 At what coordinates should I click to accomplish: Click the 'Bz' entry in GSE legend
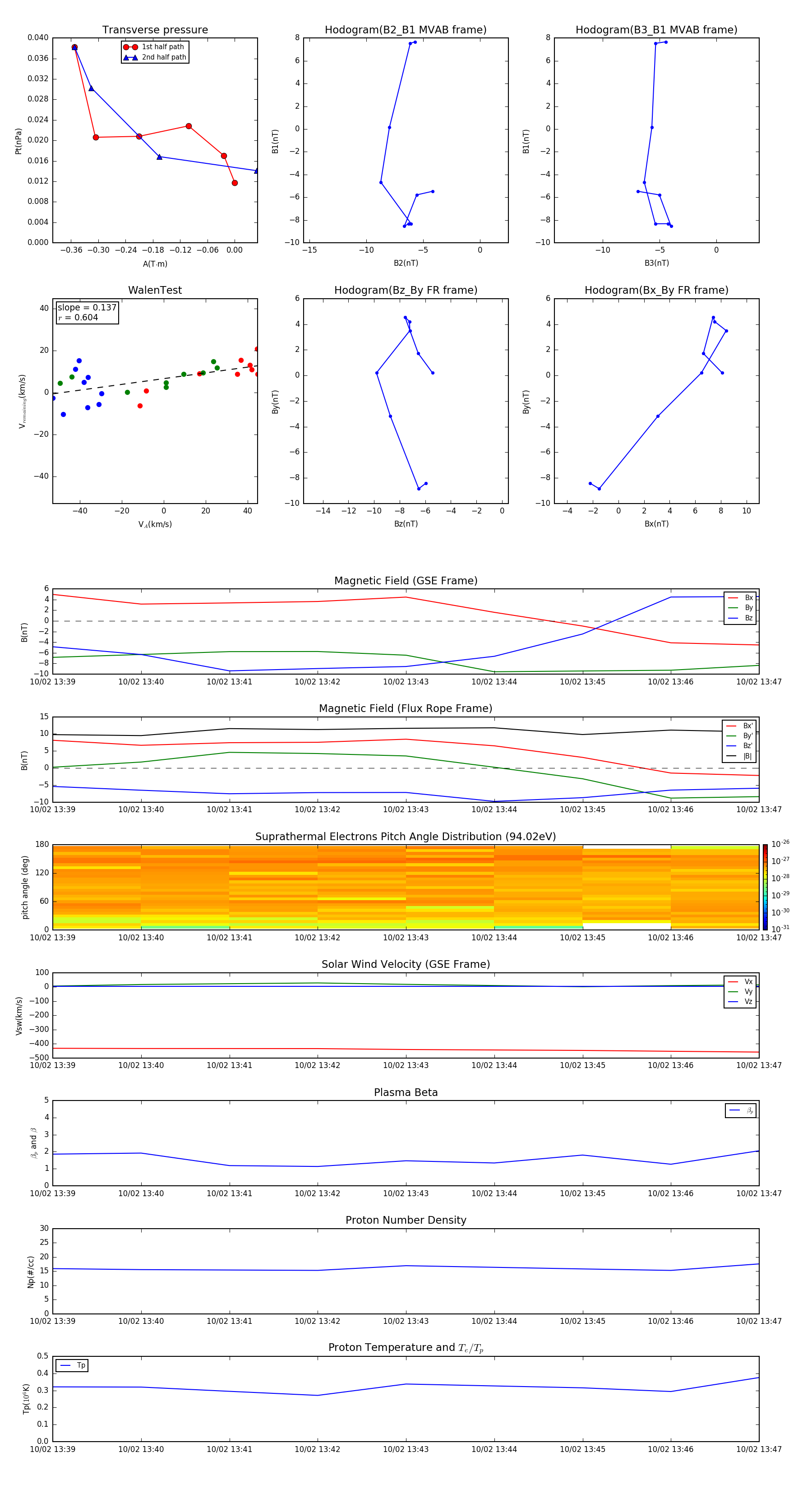point(740,619)
